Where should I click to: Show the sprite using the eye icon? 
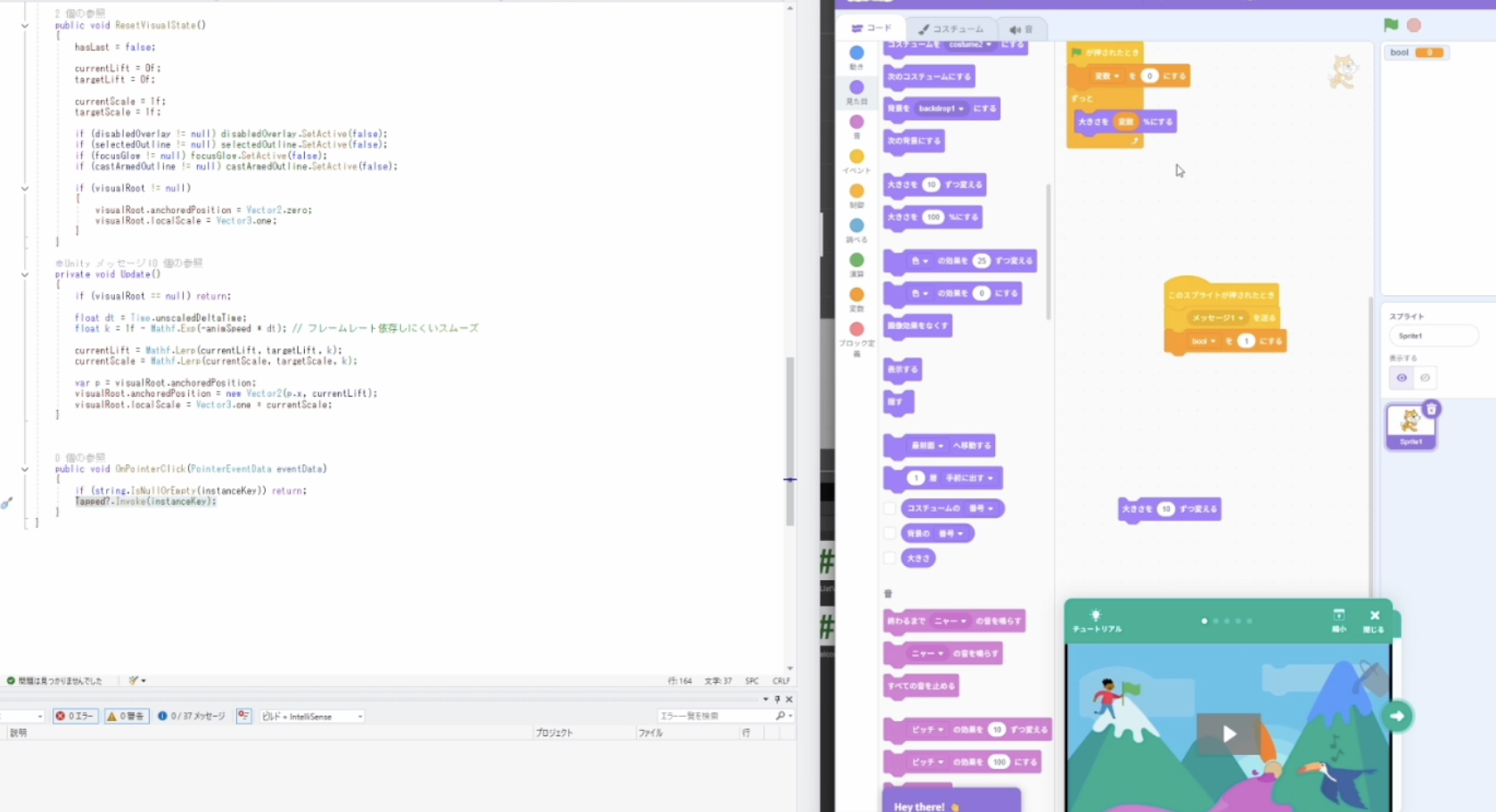click(1401, 378)
